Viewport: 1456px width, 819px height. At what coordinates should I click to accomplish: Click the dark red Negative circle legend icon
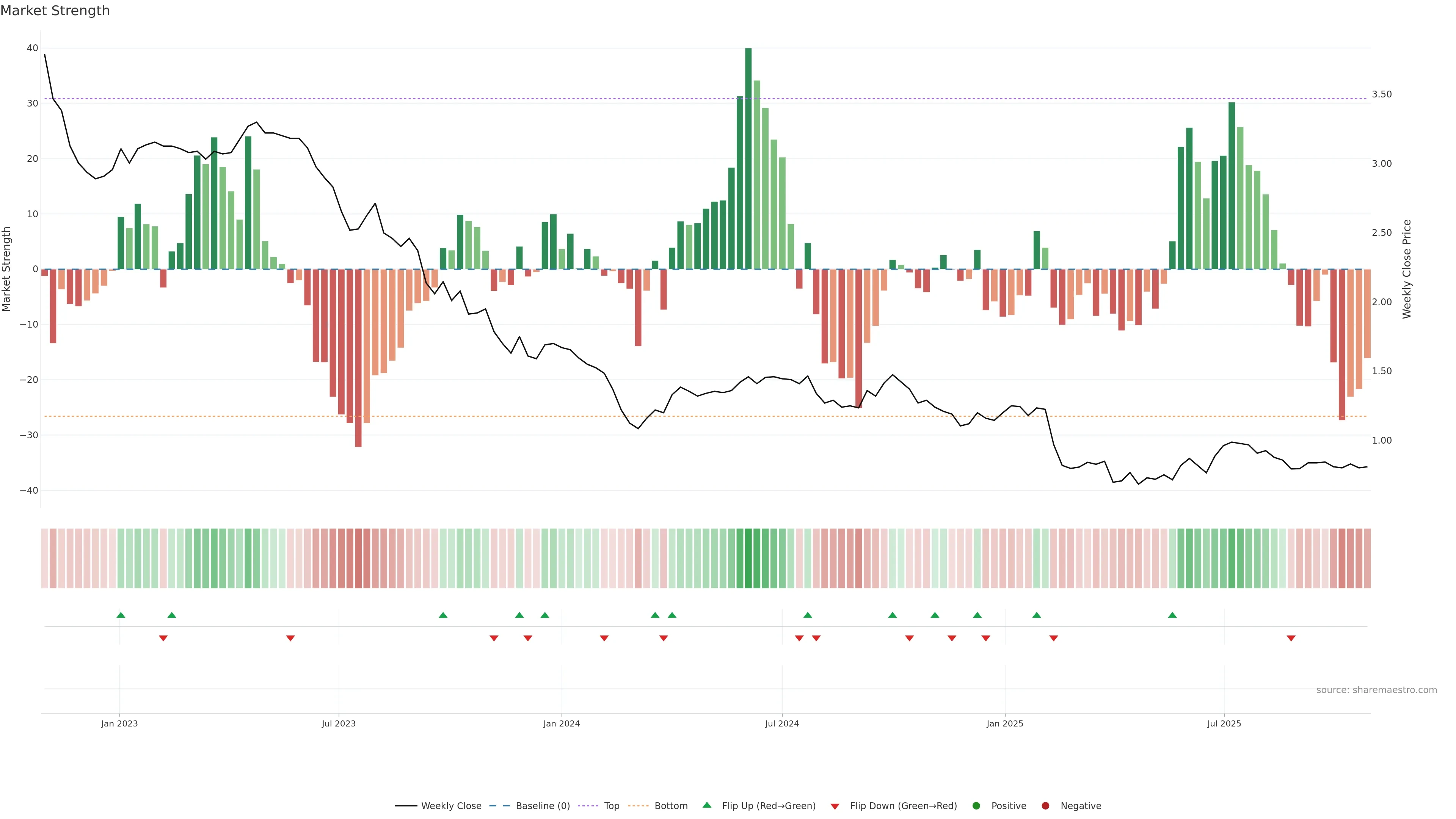coord(1045,805)
